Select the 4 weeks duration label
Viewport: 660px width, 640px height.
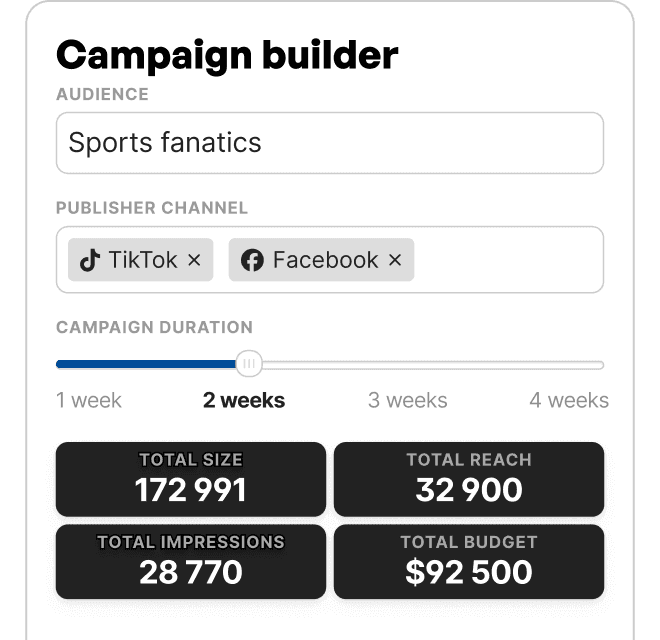pyautogui.click(x=569, y=401)
